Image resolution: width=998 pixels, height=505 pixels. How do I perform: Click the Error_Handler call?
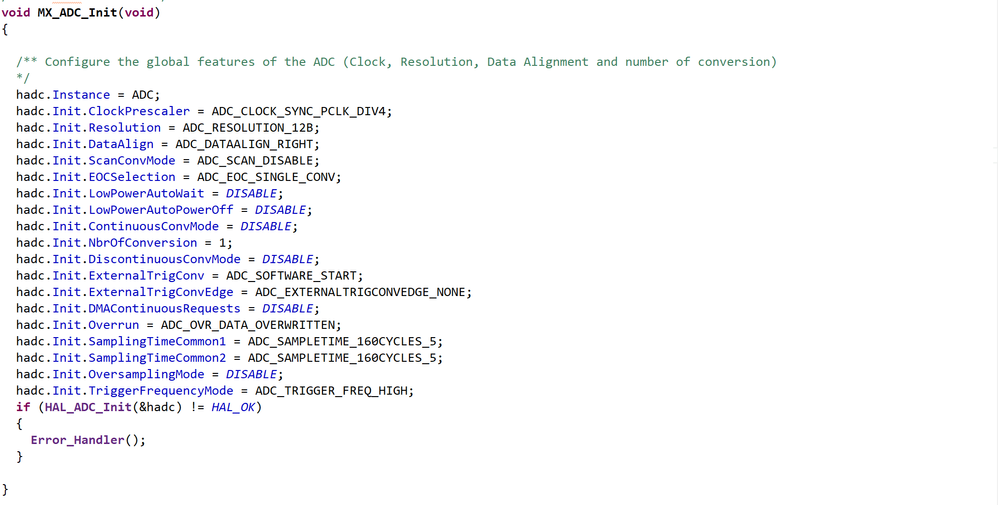tap(77, 440)
